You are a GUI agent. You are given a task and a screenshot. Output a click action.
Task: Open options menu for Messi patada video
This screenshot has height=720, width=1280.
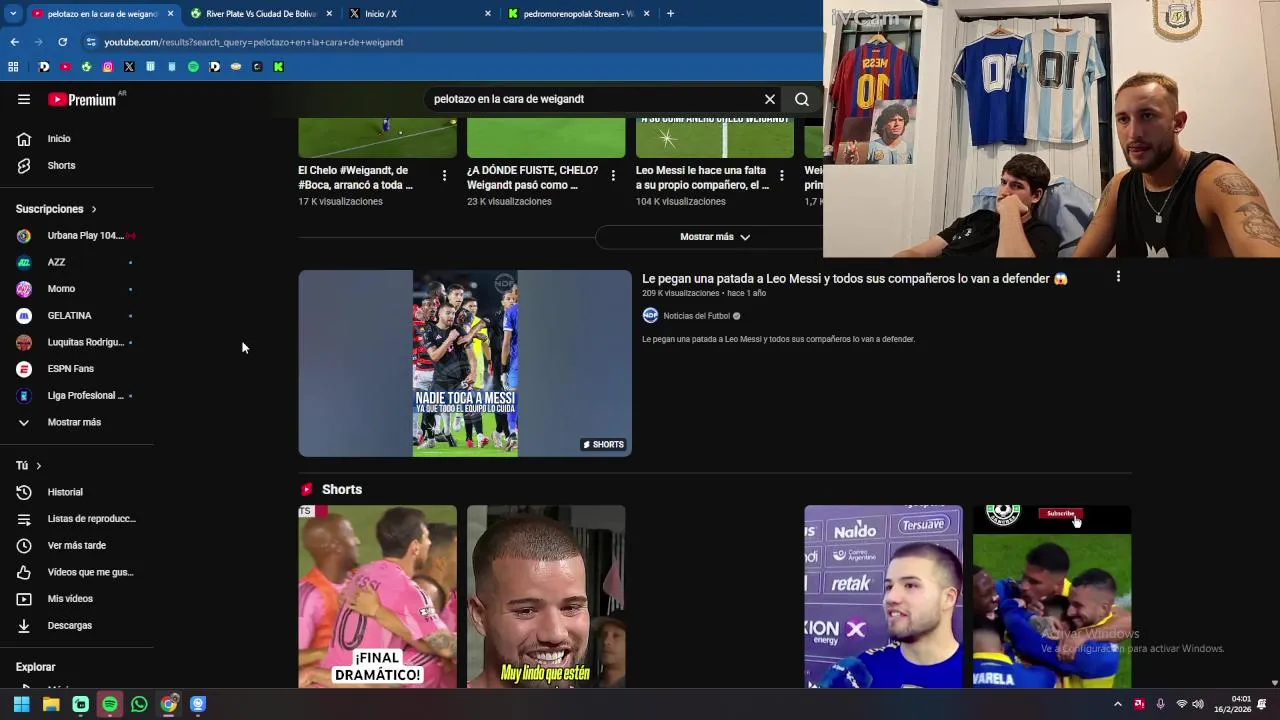tap(1118, 277)
